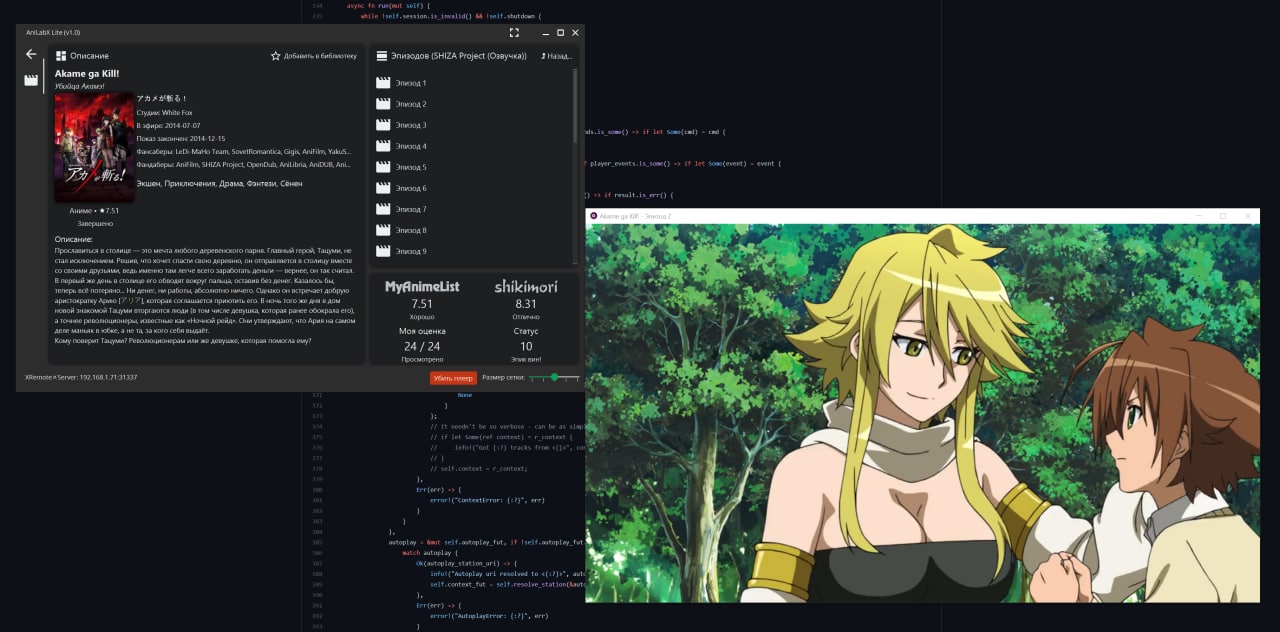Open the shikimori logo link
Image resolution: width=1280 pixels, height=632 pixels.
(x=526, y=287)
